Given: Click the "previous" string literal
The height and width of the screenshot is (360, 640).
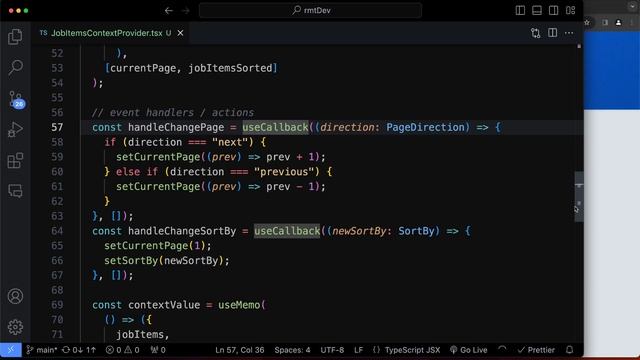Looking at the screenshot, I should point(284,172).
